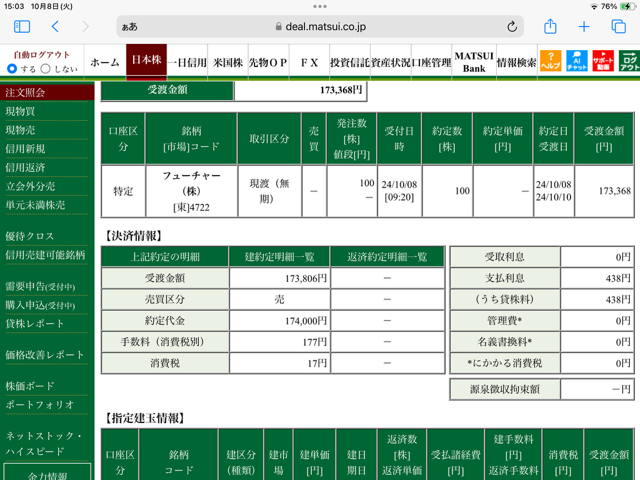Open 信用売建可能銘柄 in the sidebar

click(45, 255)
